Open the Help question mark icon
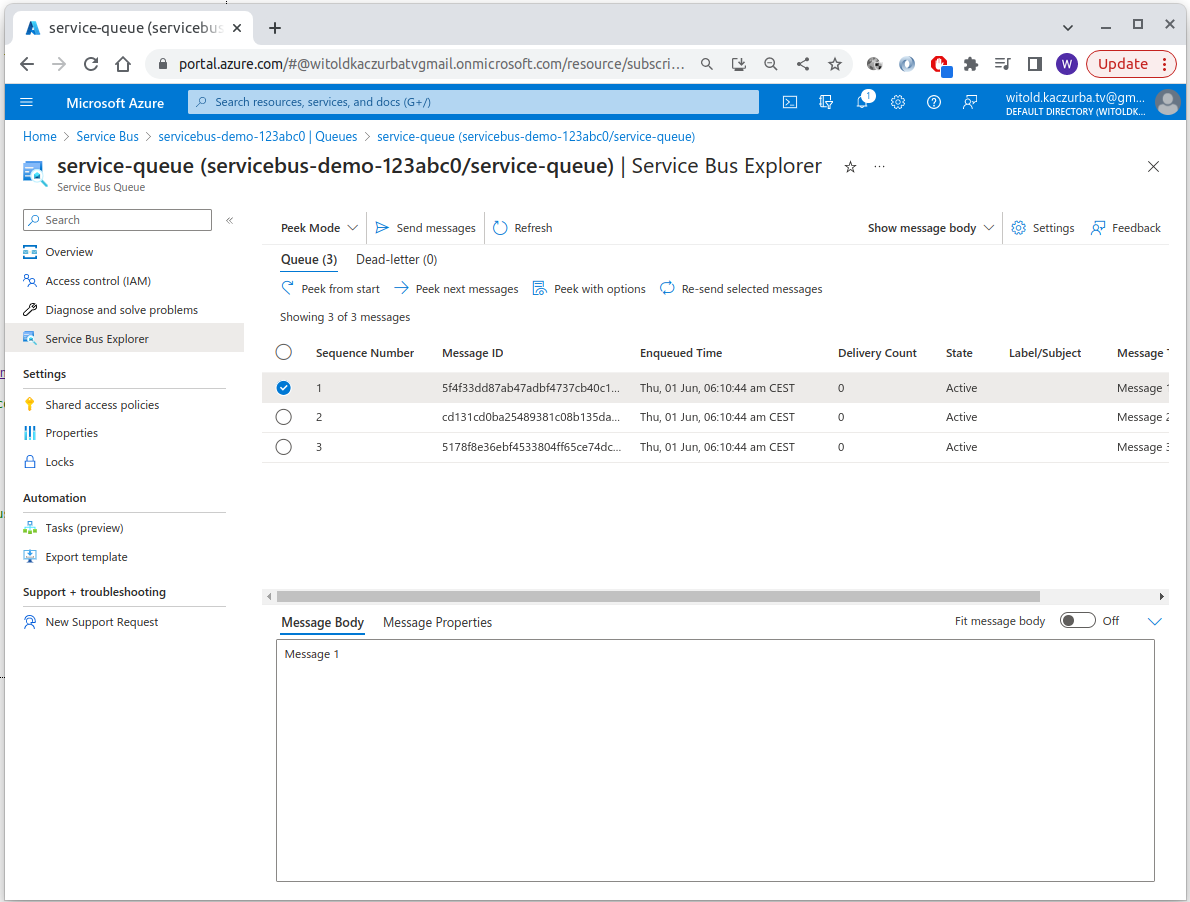This screenshot has width=1190, height=902. (933, 102)
